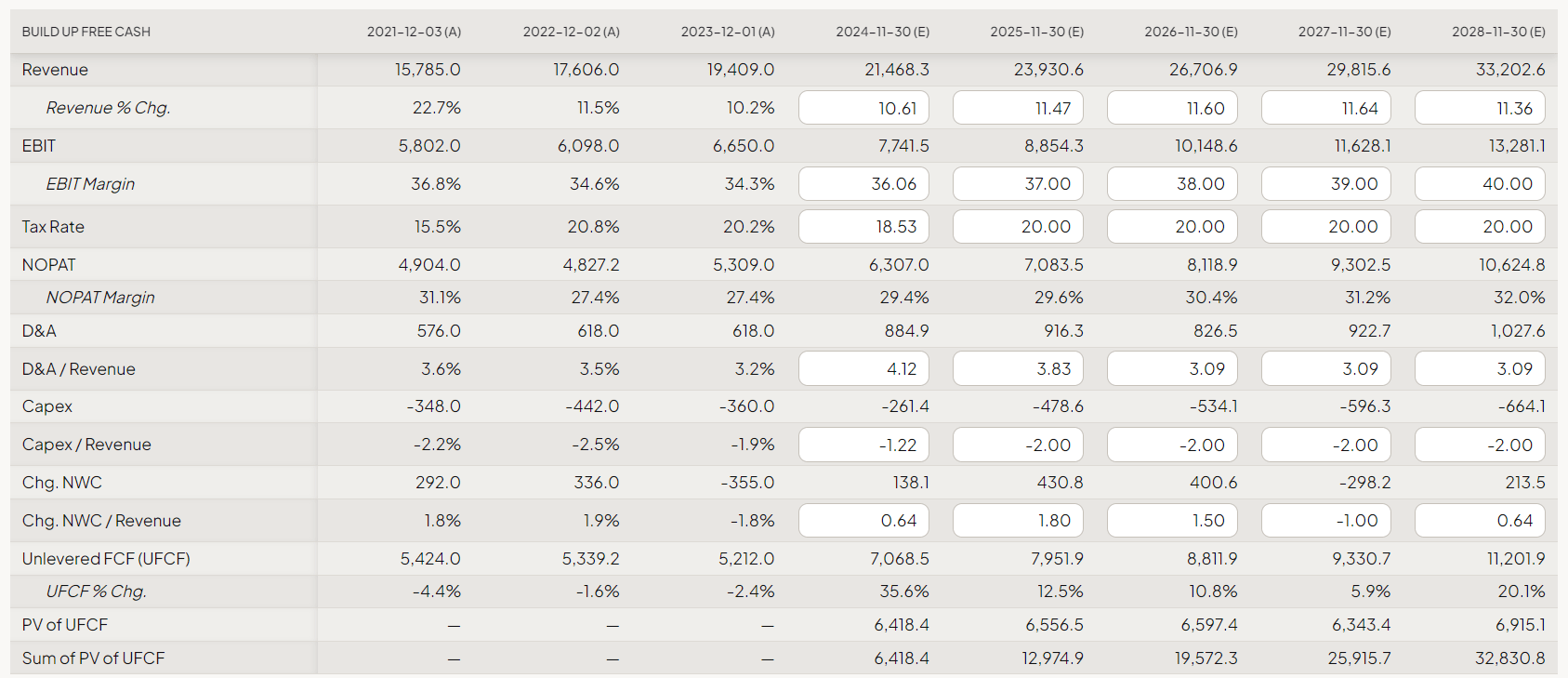Edit the 2026 Revenue % Chg. value 11.60
The height and width of the screenshot is (678, 1568).
click(1172, 108)
